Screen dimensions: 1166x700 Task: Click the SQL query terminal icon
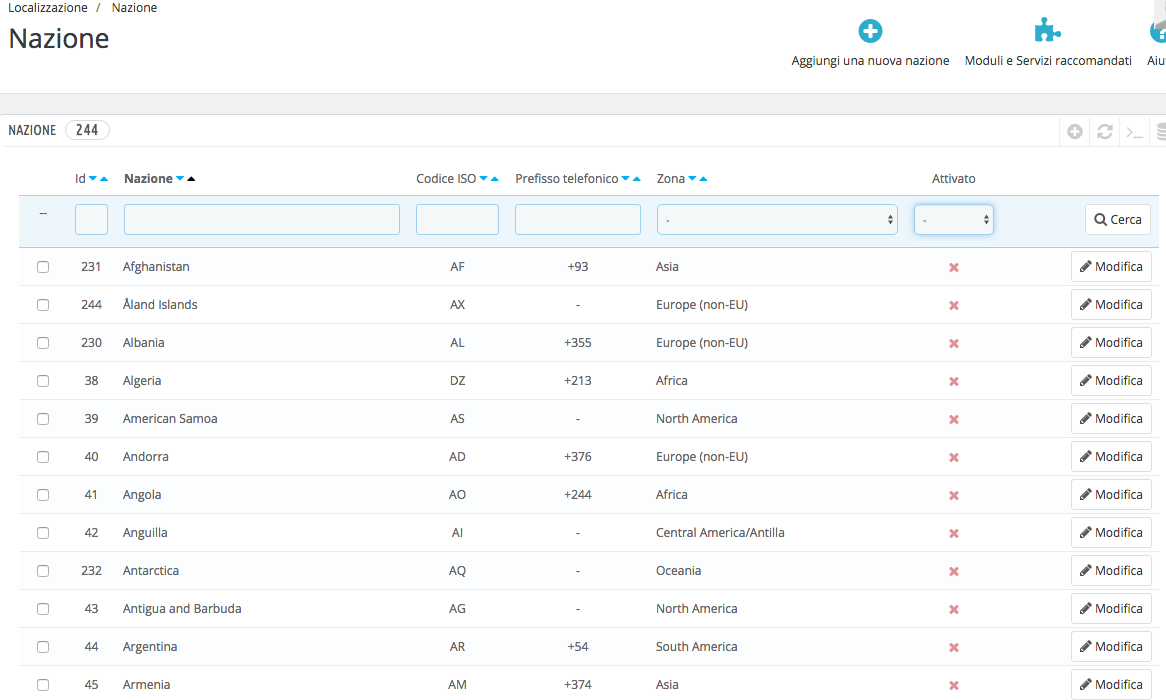[1134, 131]
